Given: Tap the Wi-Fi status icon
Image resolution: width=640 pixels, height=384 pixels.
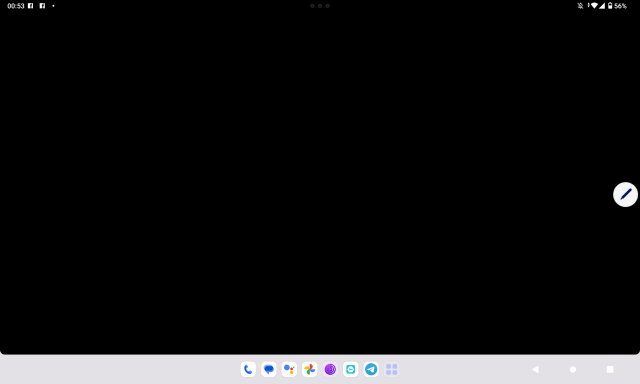Looking at the screenshot, I should click(x=594, y=6).
